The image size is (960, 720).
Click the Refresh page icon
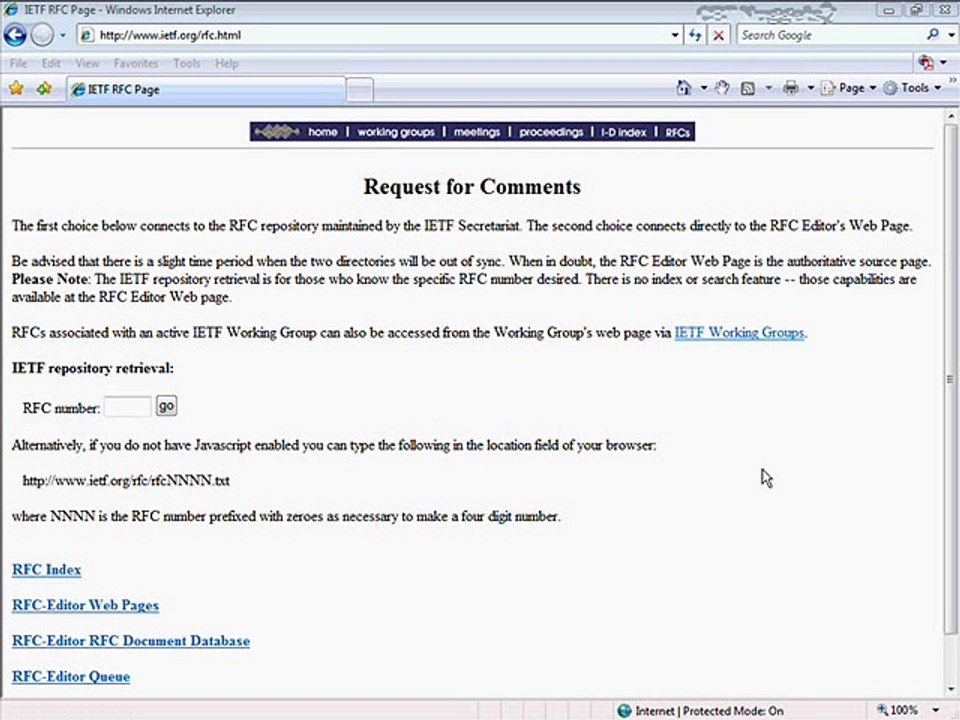click(695, 35)
